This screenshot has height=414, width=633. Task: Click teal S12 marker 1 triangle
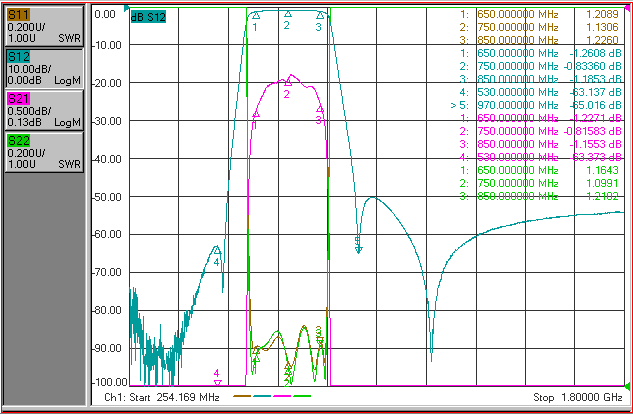[256, 16]
